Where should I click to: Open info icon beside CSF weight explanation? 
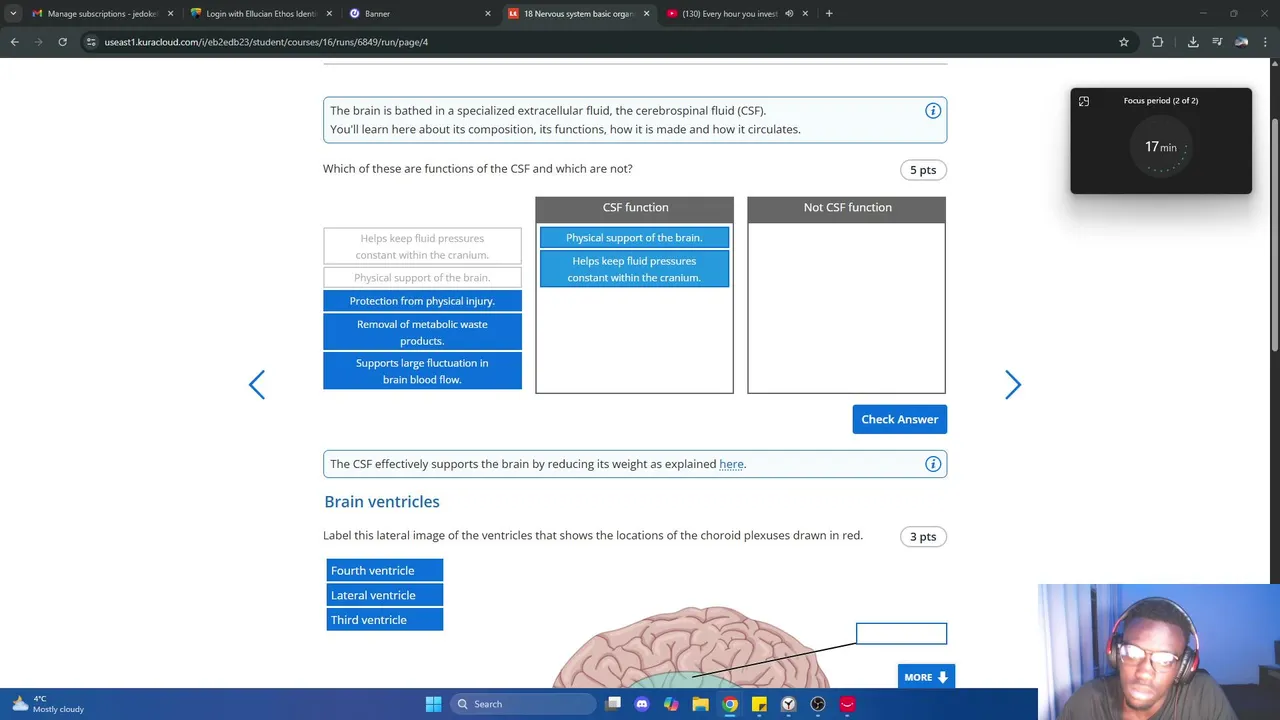(933, 464)
